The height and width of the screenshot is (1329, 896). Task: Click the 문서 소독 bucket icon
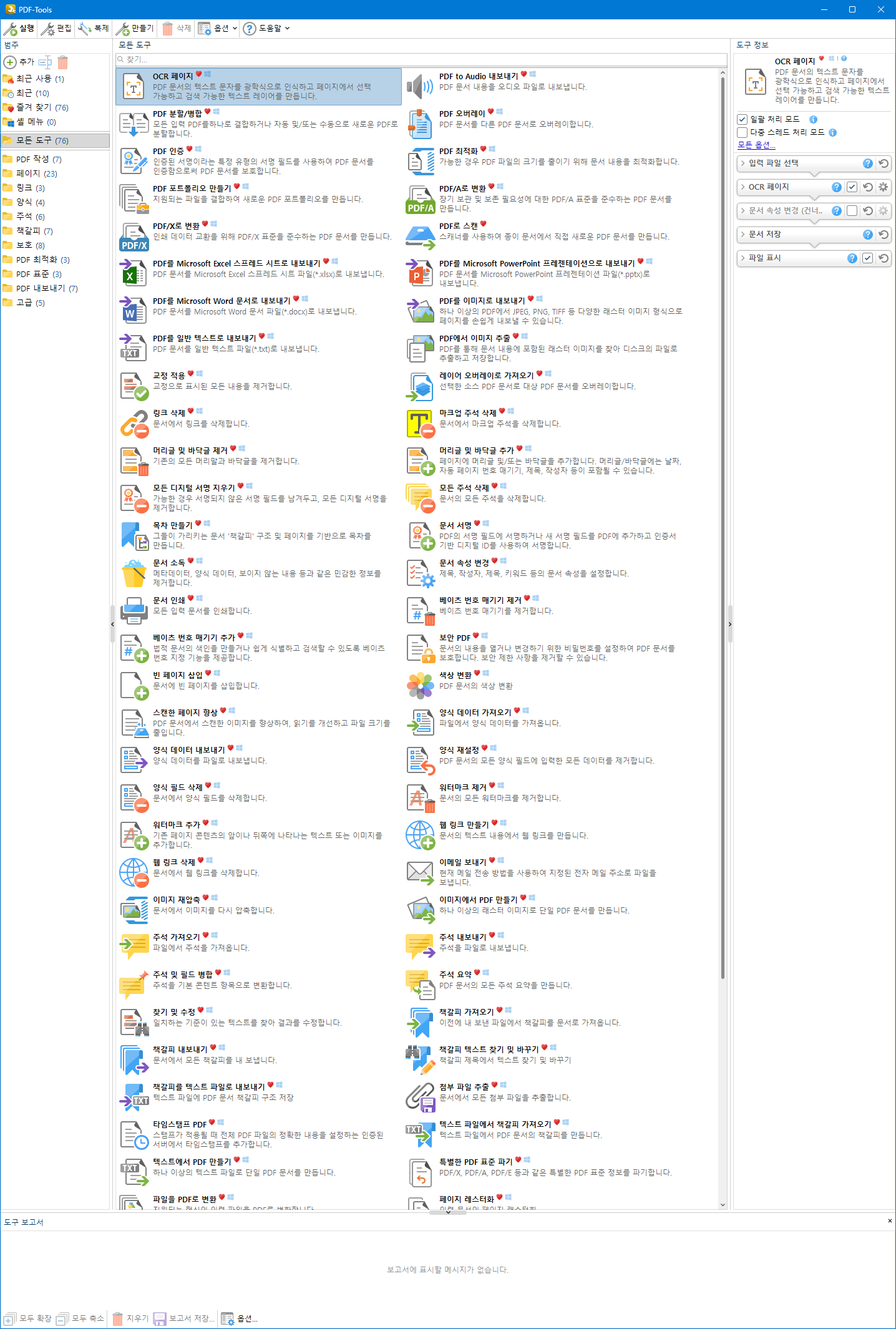[x=134, y=573]
